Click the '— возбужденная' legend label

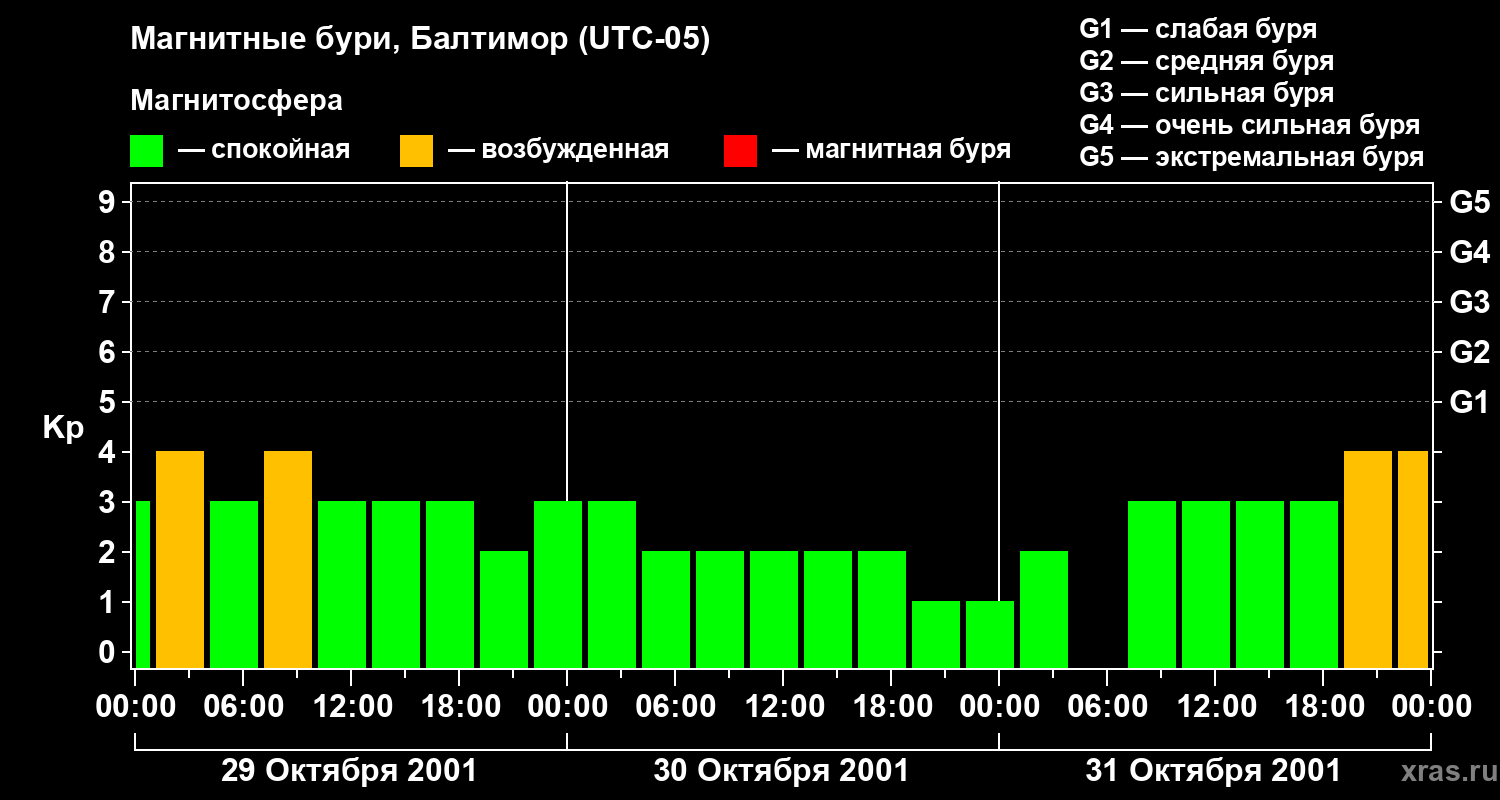coord(558,150)
